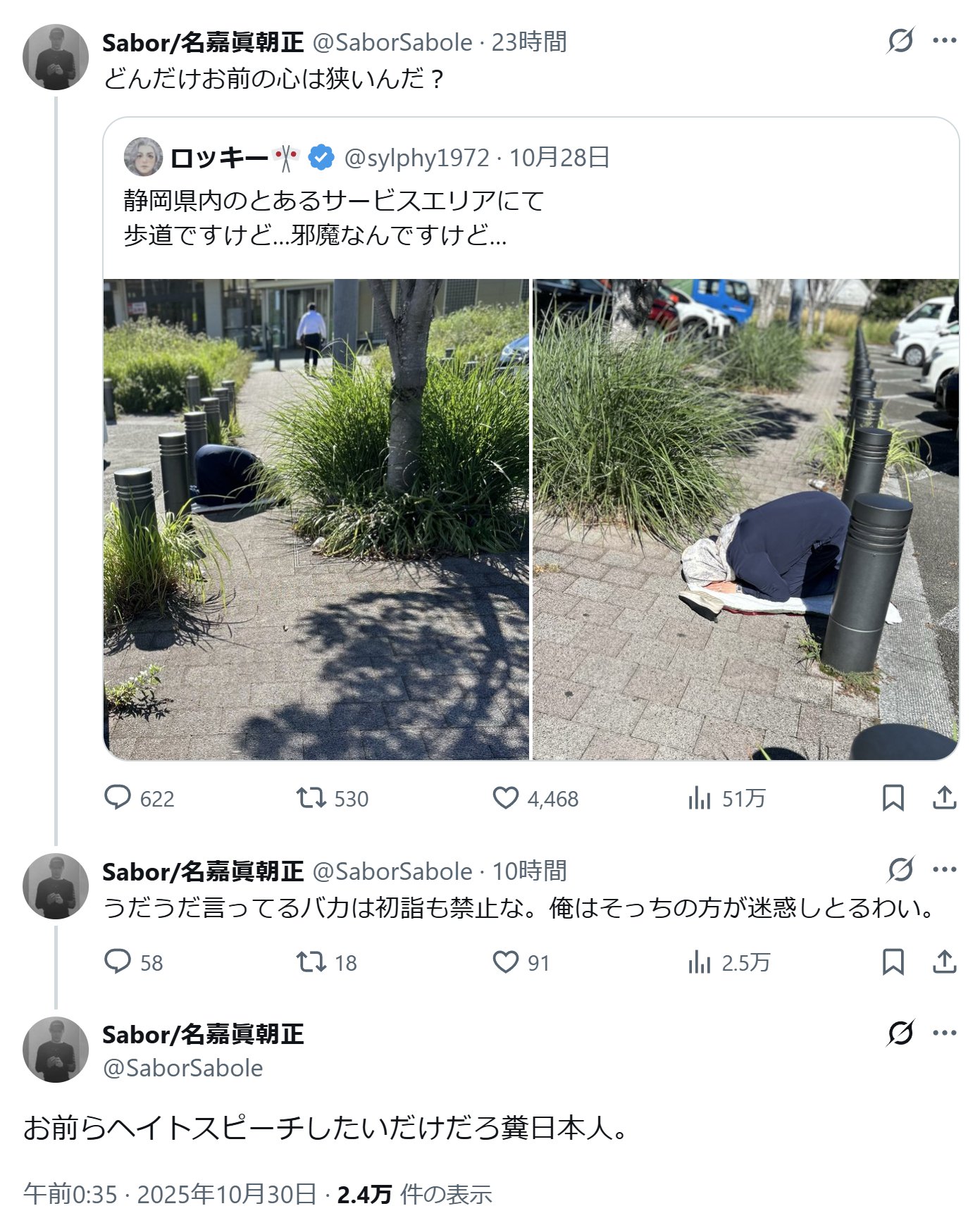The height and width of the screenshot is (1218, 980).
Task: Repost the tweet with 18 reposts
Action: [326, 962]
